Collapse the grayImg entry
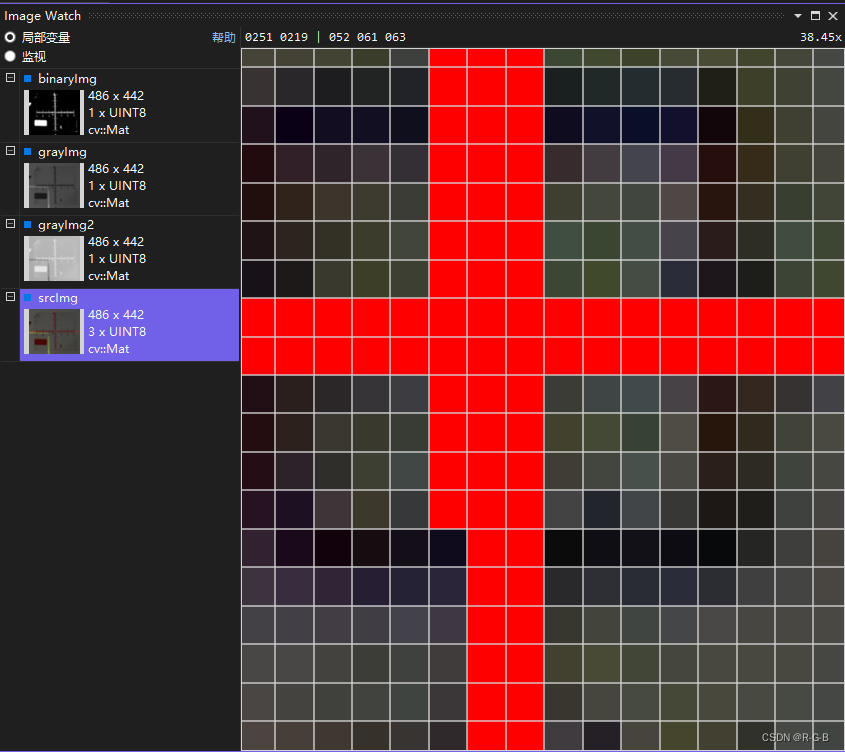 [10, 150]
